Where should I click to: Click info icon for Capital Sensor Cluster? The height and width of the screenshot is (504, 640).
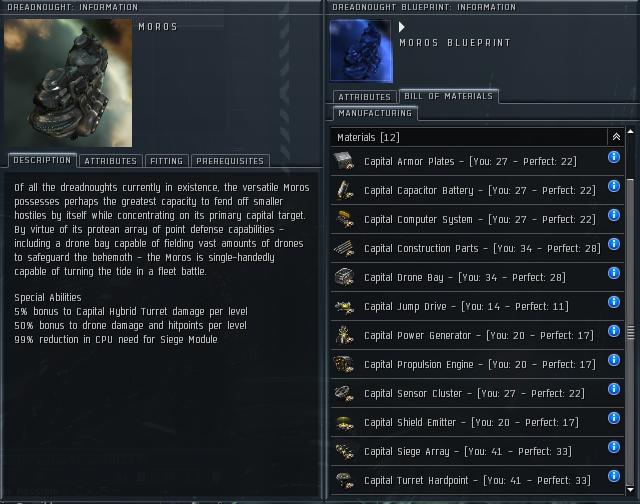point(613,389)
